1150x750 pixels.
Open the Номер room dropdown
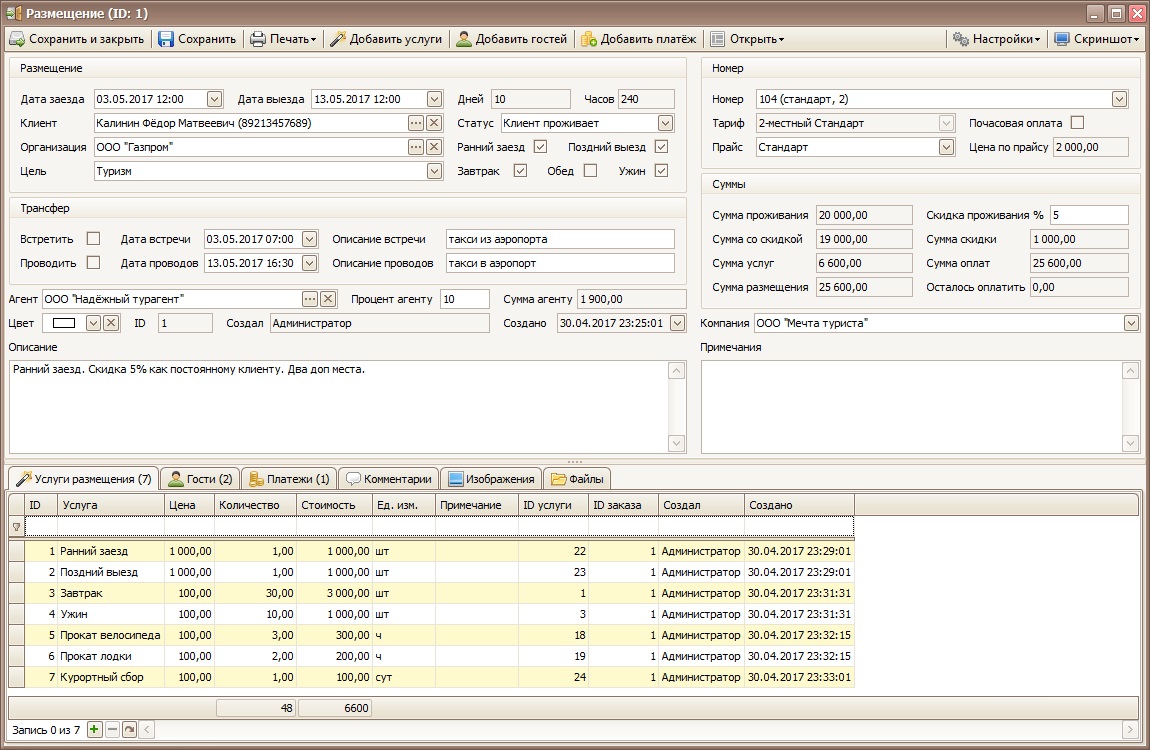point(1119,99)
